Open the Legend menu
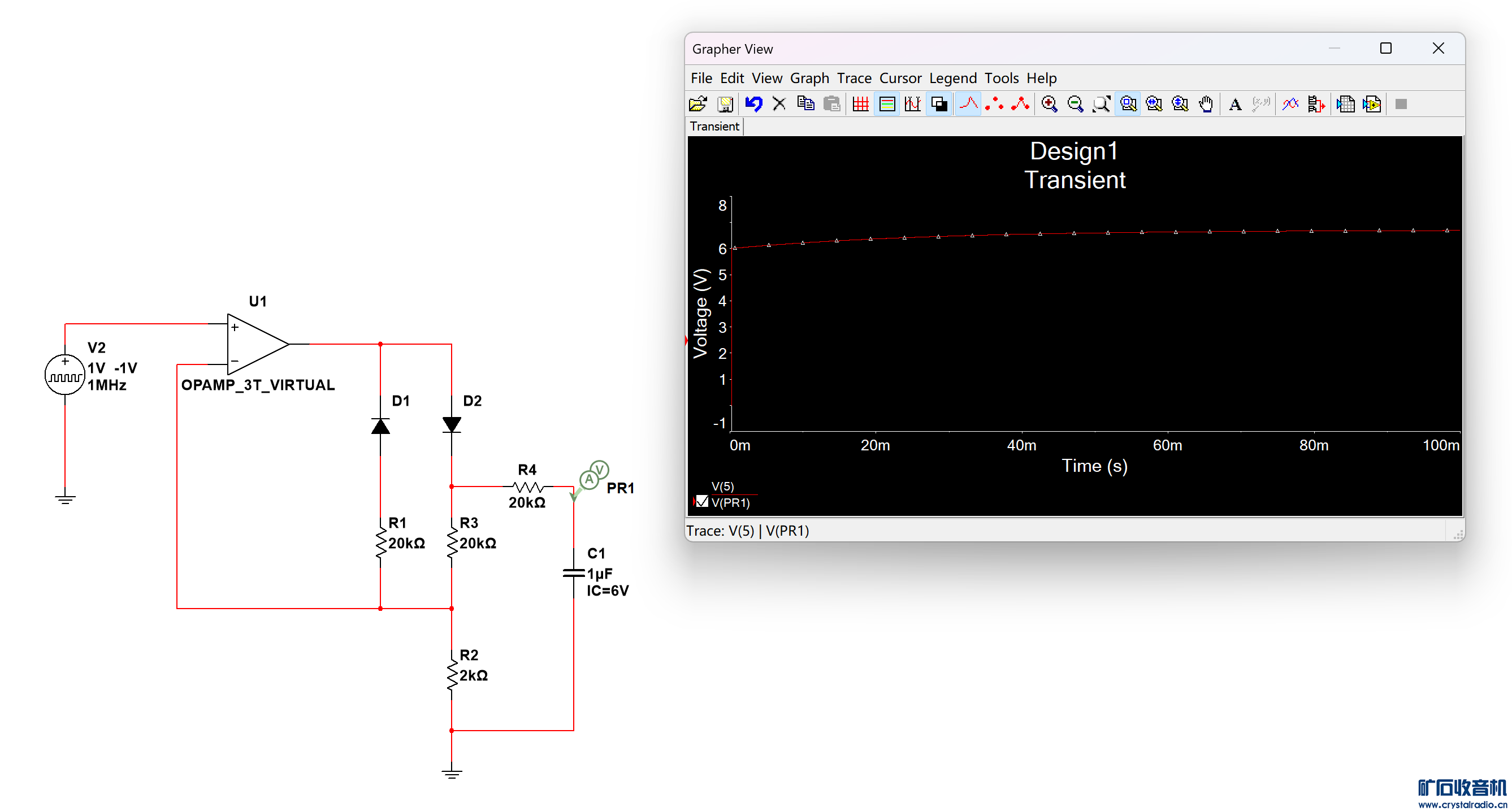Viewport: 1512px width, 812px height. pyautogui.click(x=952, y=78)
